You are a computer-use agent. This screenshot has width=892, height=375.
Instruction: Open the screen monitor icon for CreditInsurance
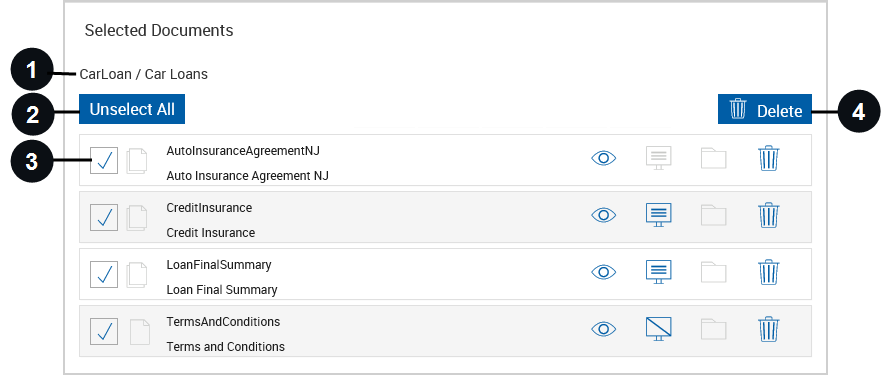(659, 215)
